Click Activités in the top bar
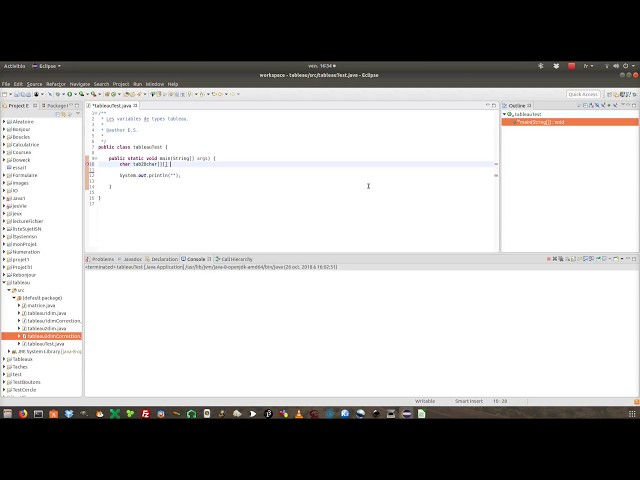The width and height of the screenshot is (640, 480). tap(15, 66)
